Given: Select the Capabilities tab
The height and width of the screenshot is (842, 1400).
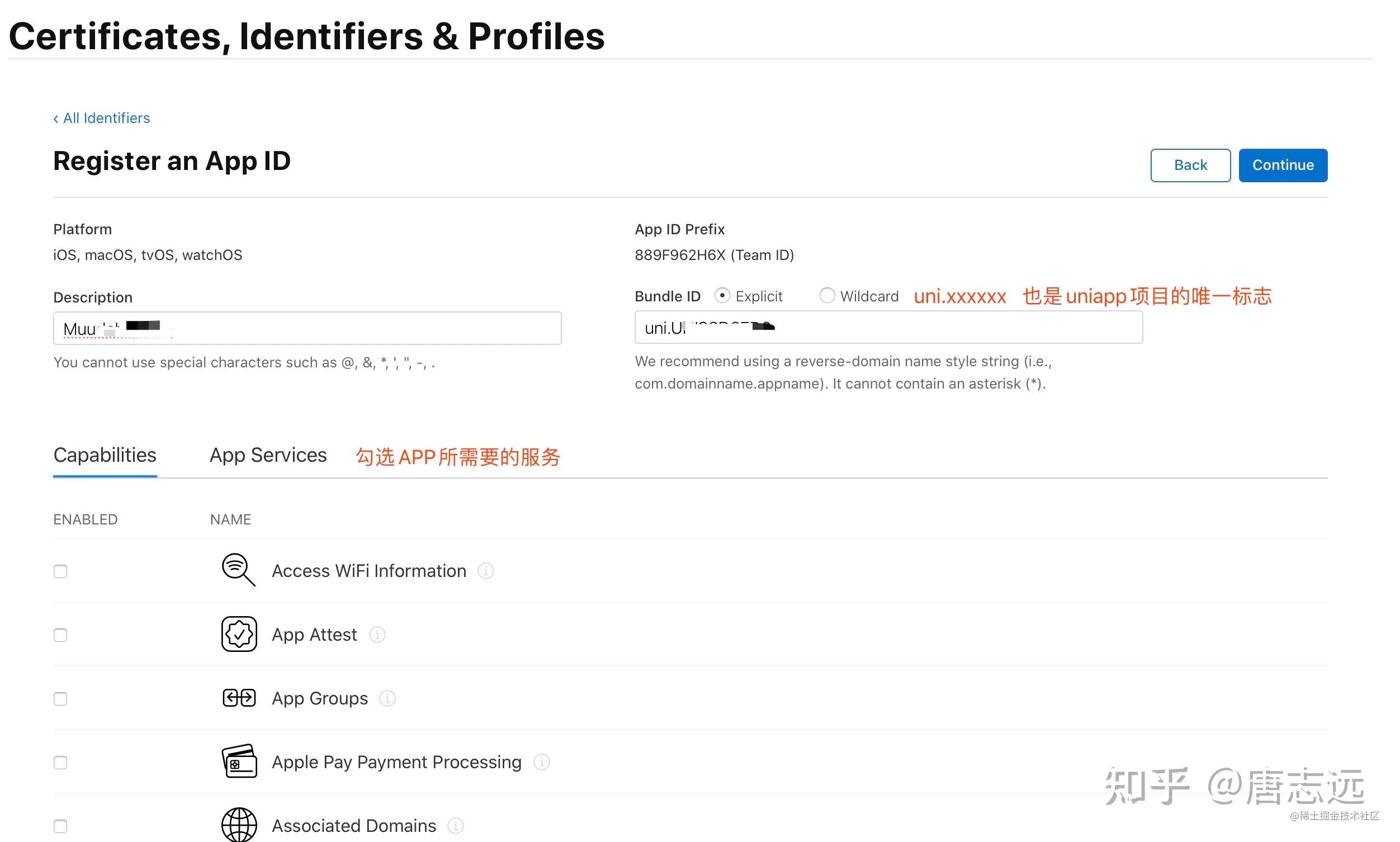Looking at the screenshot, I should pyautogui.click(x=105, y=455).
